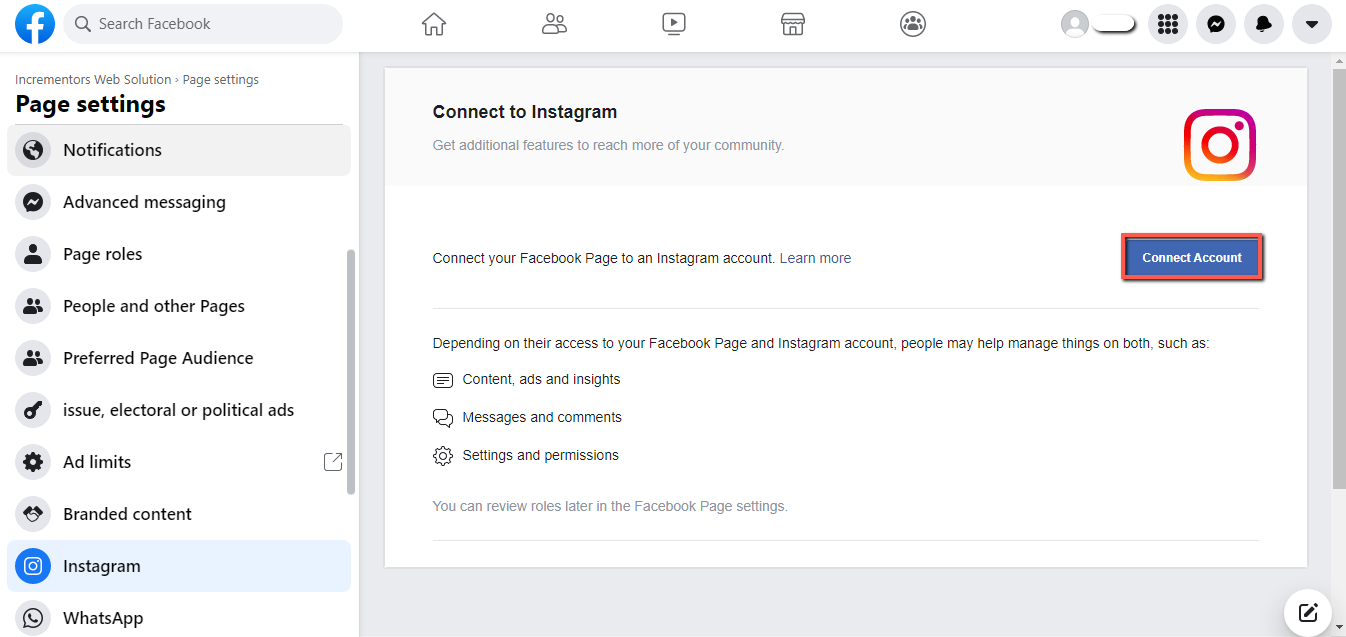Open Messenger from the top bar
1346x637 pixels.
[x=1216, y=24]
